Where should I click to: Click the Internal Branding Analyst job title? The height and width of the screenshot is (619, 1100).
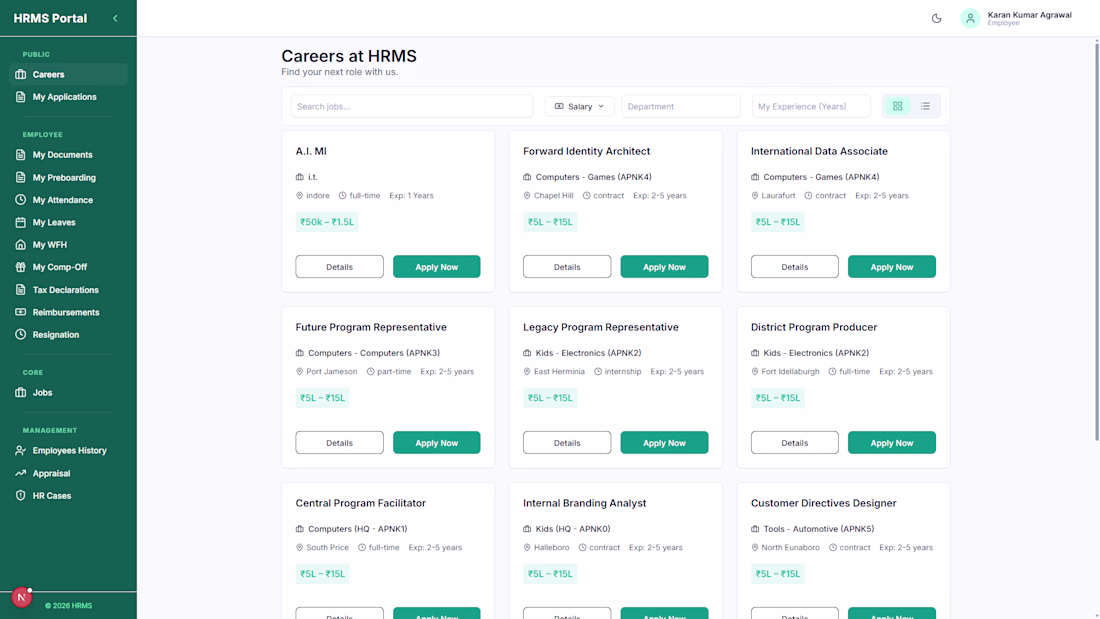point(584,503)
